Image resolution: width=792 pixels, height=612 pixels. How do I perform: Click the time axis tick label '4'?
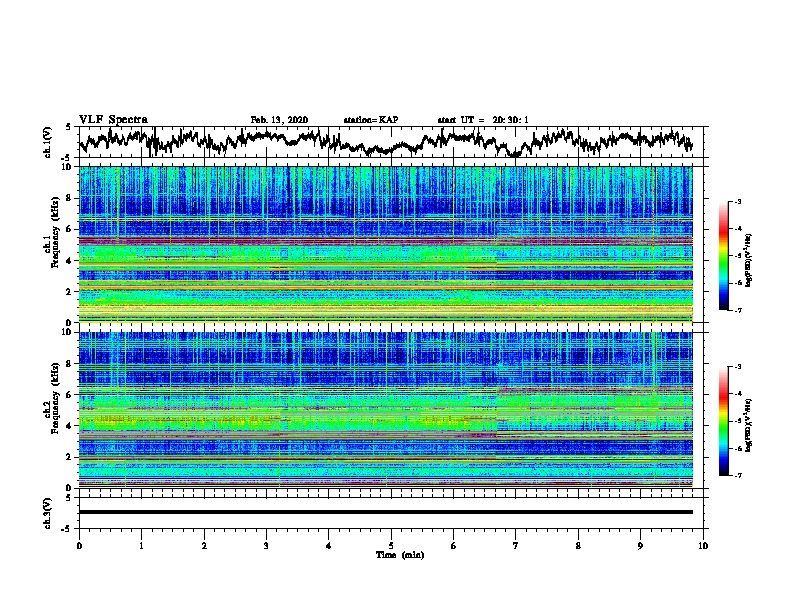pyautogui.click(x=329, y=546)
